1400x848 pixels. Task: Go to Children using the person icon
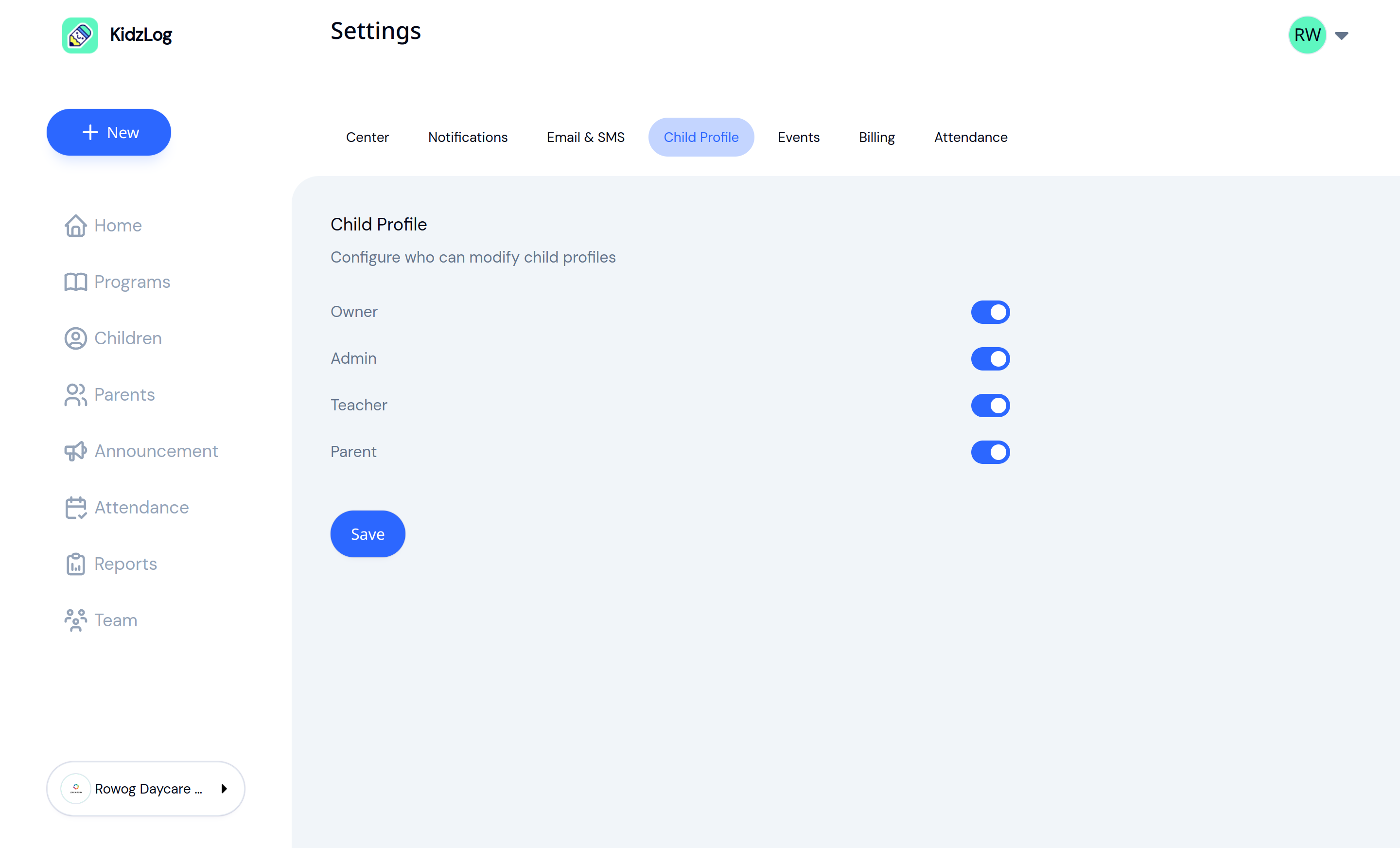pyautogui.click(x=75, y=338)
